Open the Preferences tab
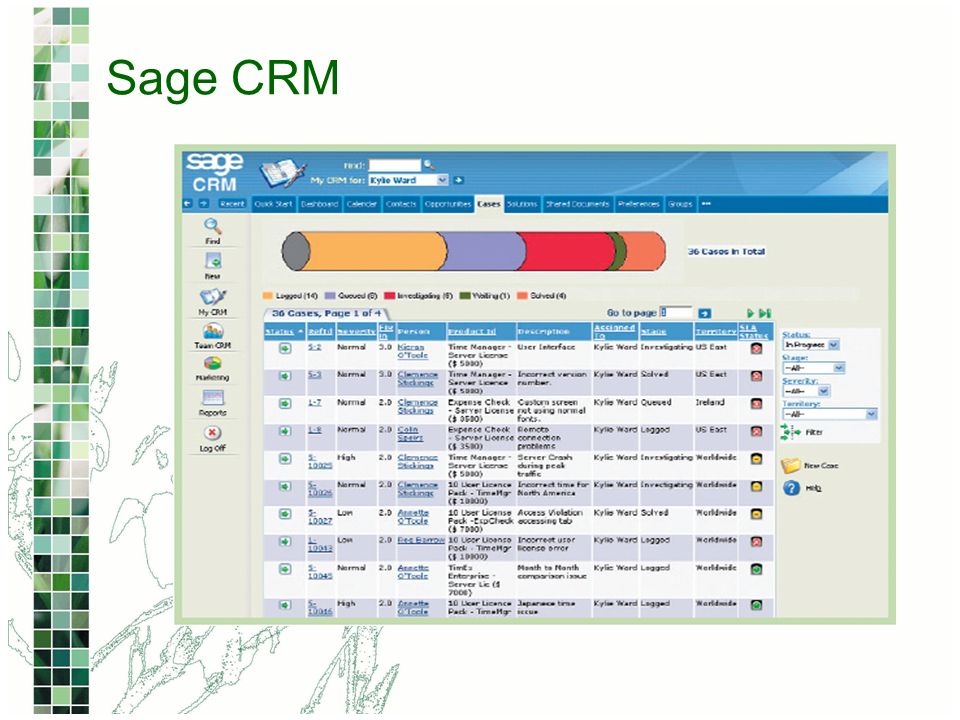960x720 pixels. click(638, 204)
